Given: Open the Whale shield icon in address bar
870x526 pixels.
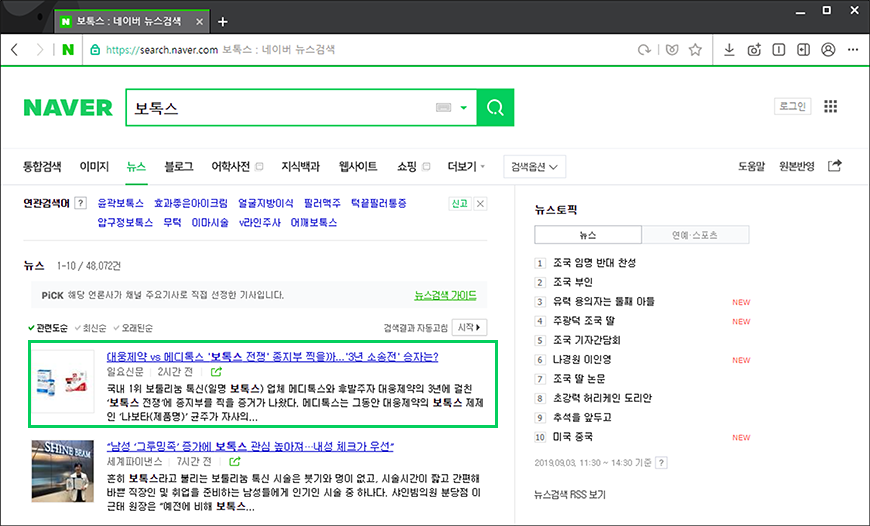Looking at the screenshot, I should (672, 50).
